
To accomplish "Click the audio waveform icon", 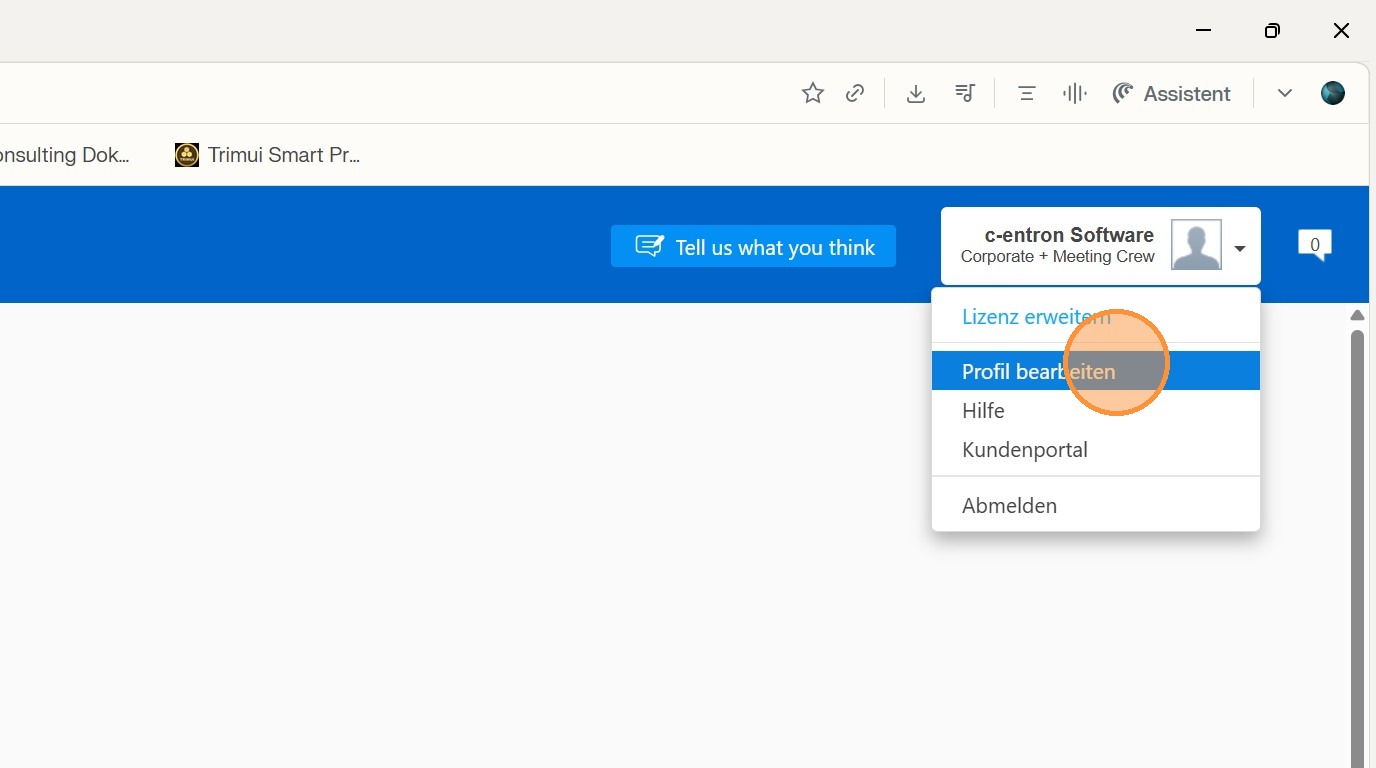I will pyautogui.click(x=1075, y=93).
